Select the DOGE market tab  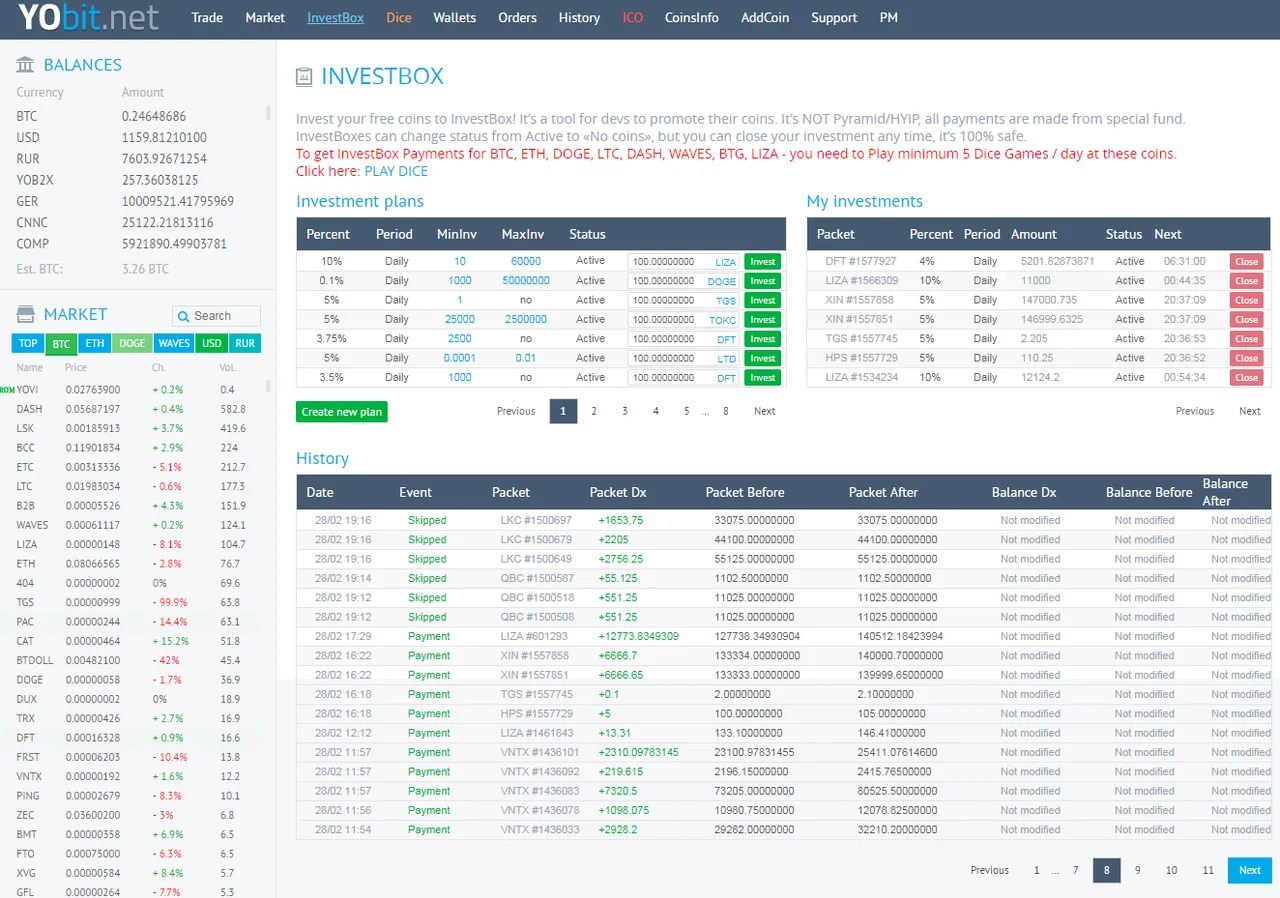pyautogui.click(x=132, y=343)
